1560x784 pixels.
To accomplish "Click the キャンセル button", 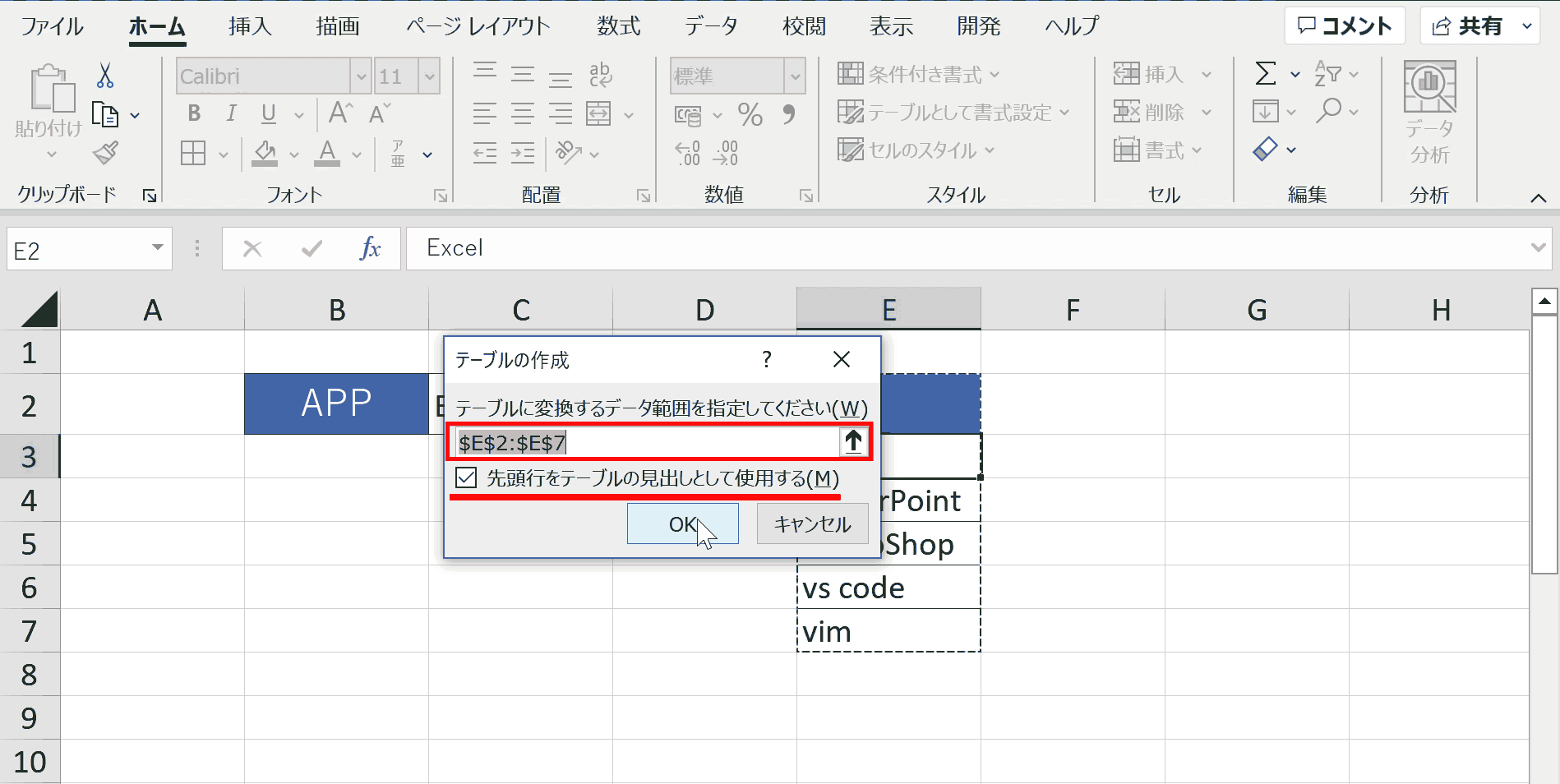I will point(812,524).
